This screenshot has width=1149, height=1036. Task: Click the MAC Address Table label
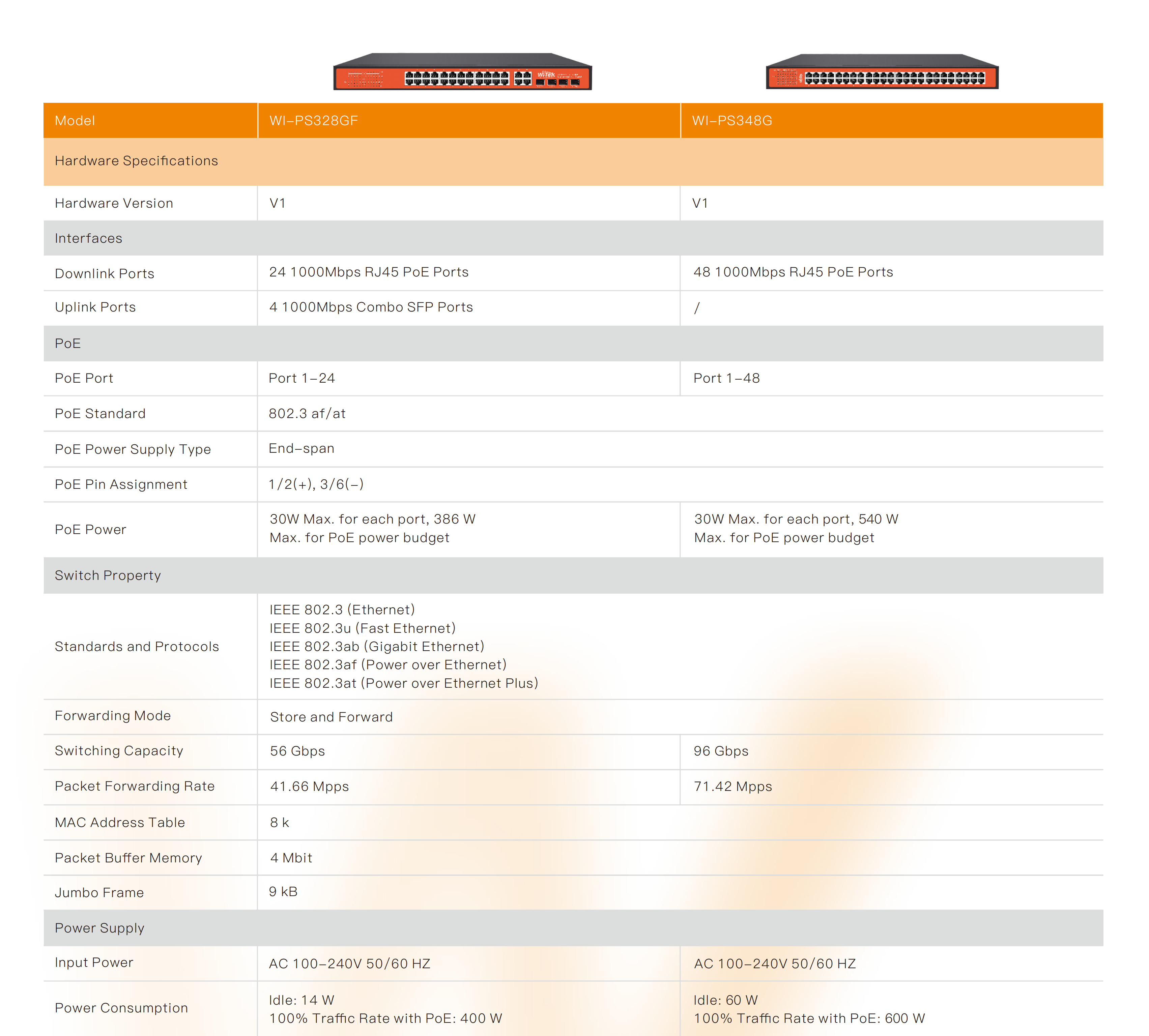point(120,823)
